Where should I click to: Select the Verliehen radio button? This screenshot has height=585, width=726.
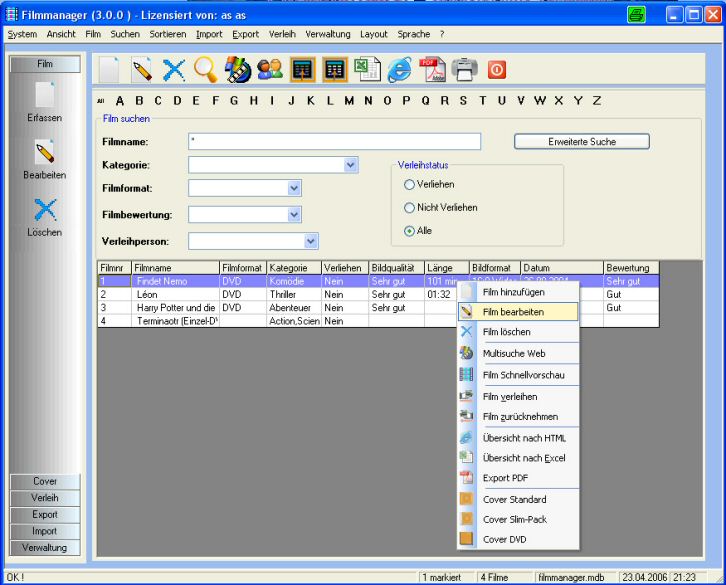pyautogui.click(x=409, y=185)
